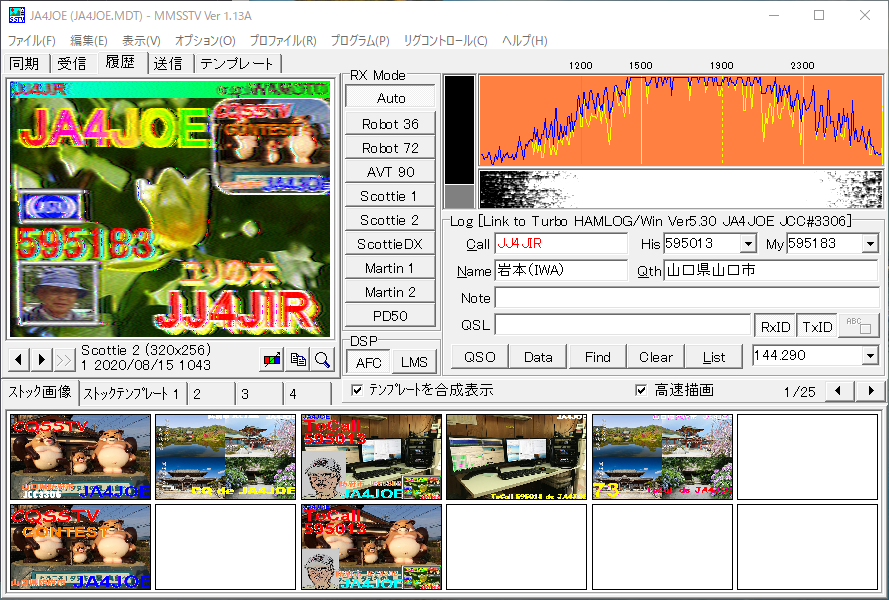Screen dimensions: 889x600
Task: Select AVT 90 RX mode
Action: click(391, 172)
